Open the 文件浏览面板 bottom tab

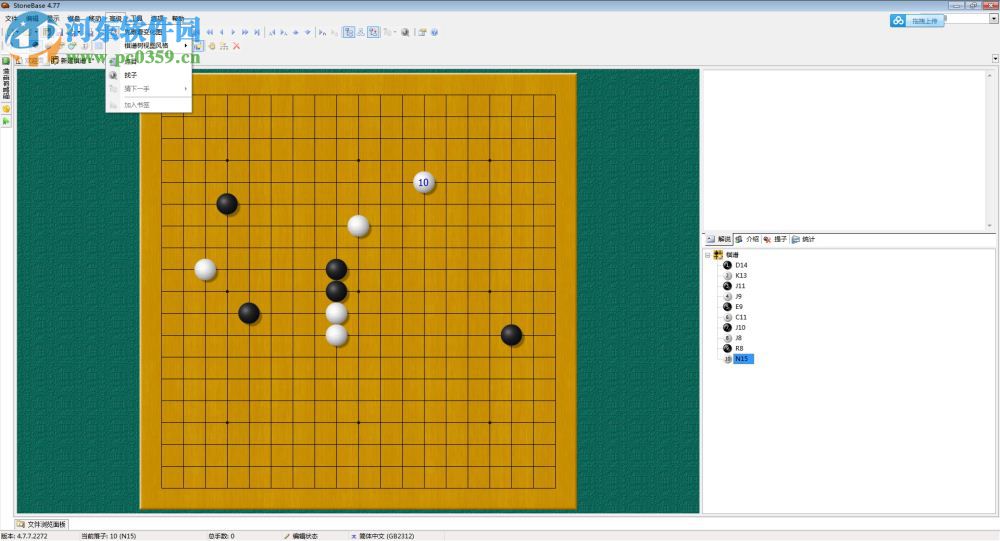tap(41, 524)
